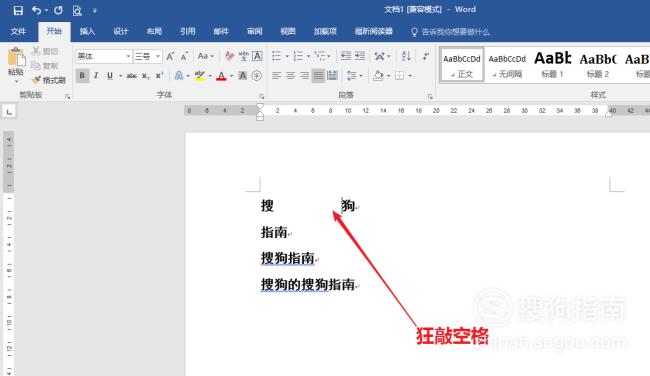The width and height of the screenshot is (650, 376).
Task: Open the borders button
Action: (400, 75)
